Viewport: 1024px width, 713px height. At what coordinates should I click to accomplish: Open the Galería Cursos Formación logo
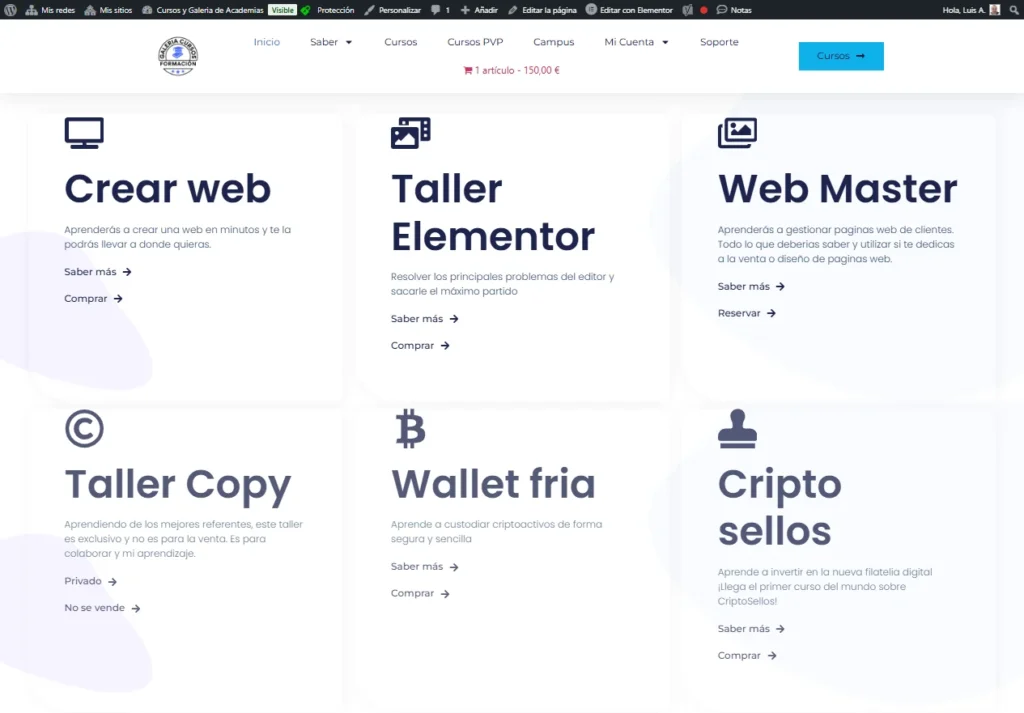[x=178, y=57]
